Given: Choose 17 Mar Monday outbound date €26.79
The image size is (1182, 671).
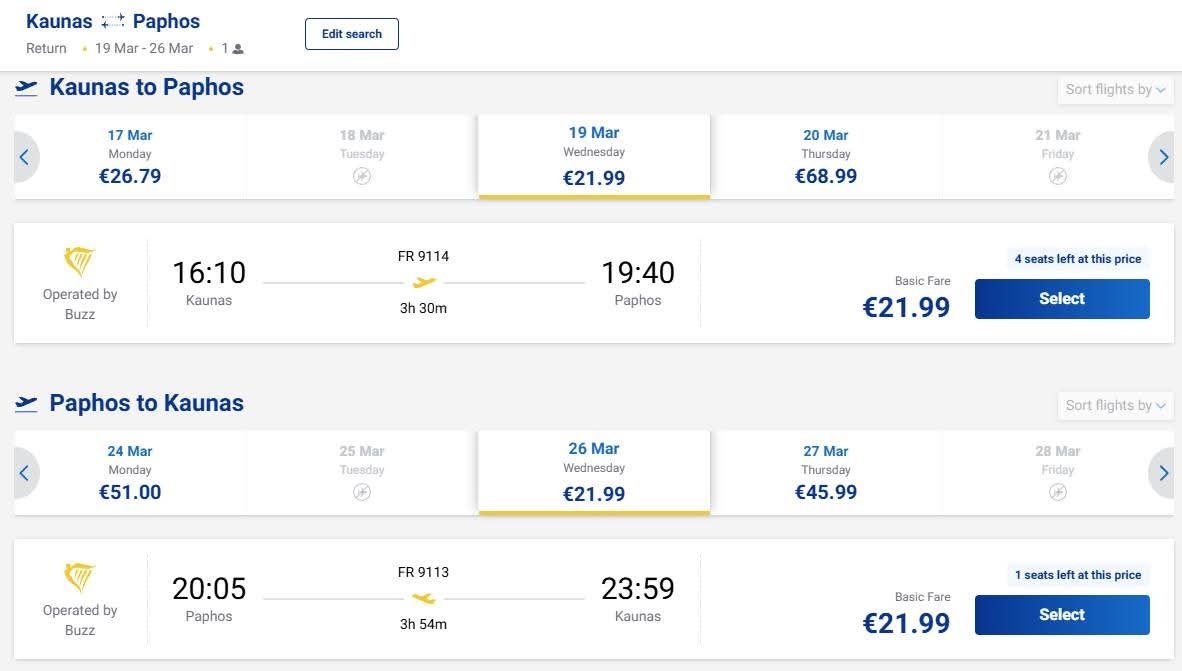Looking at the screenshot, I should [x=130, y=157].
